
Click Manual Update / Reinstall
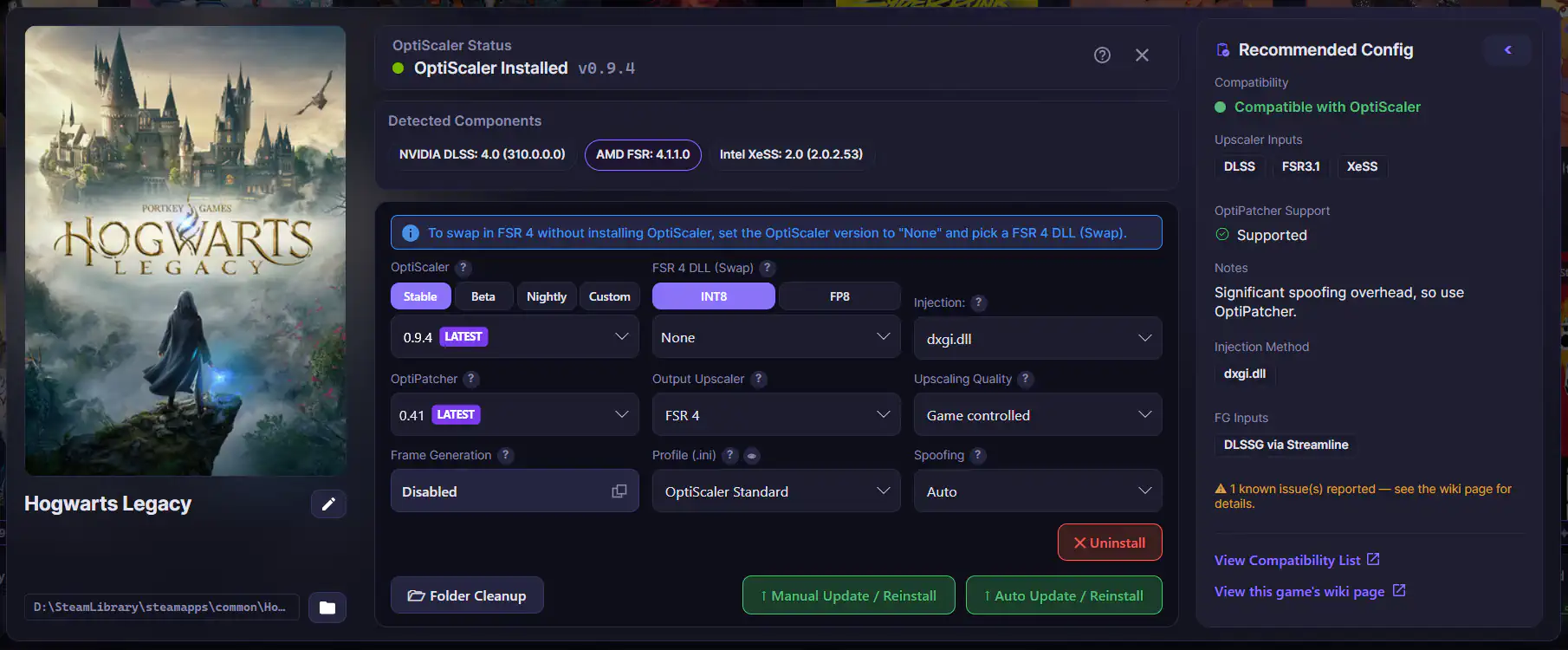coord(849,595)
